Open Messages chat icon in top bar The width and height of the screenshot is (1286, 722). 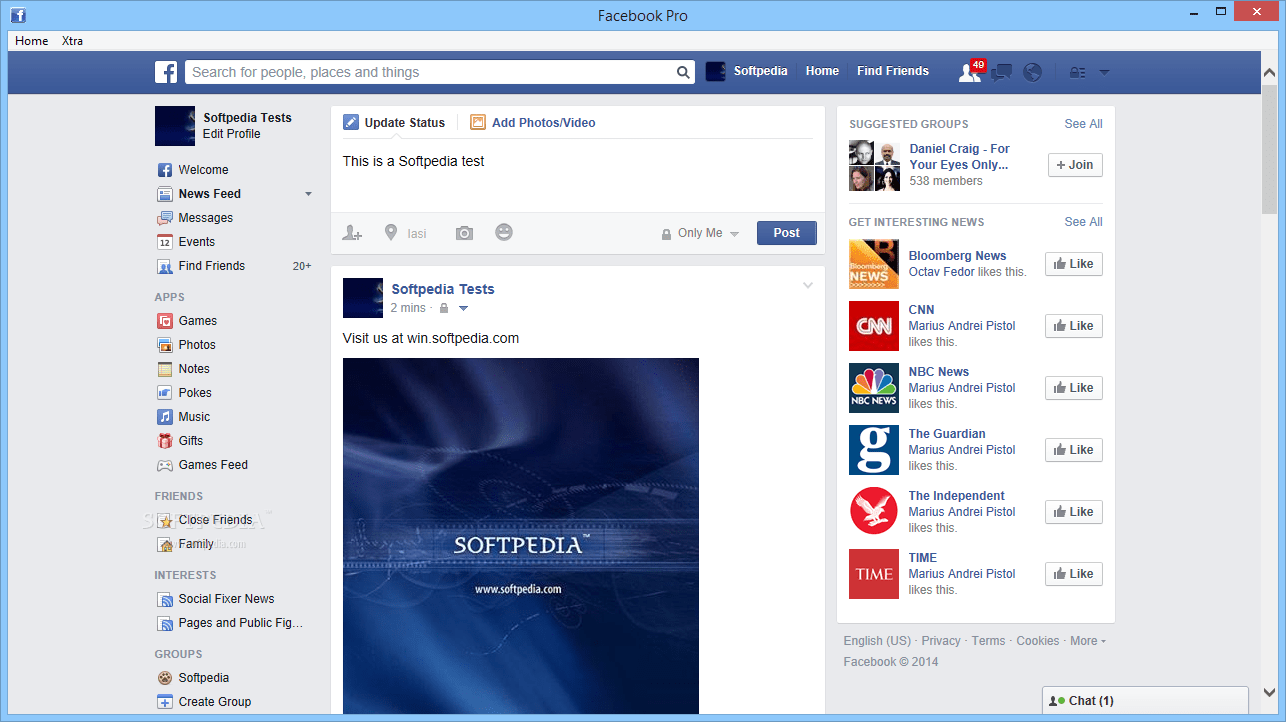coord(1001,72)
